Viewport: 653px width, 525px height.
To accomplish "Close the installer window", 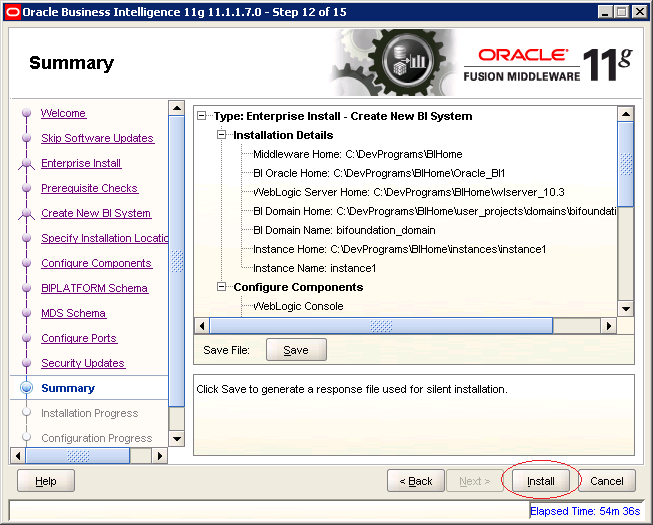I will pos(639,12).
